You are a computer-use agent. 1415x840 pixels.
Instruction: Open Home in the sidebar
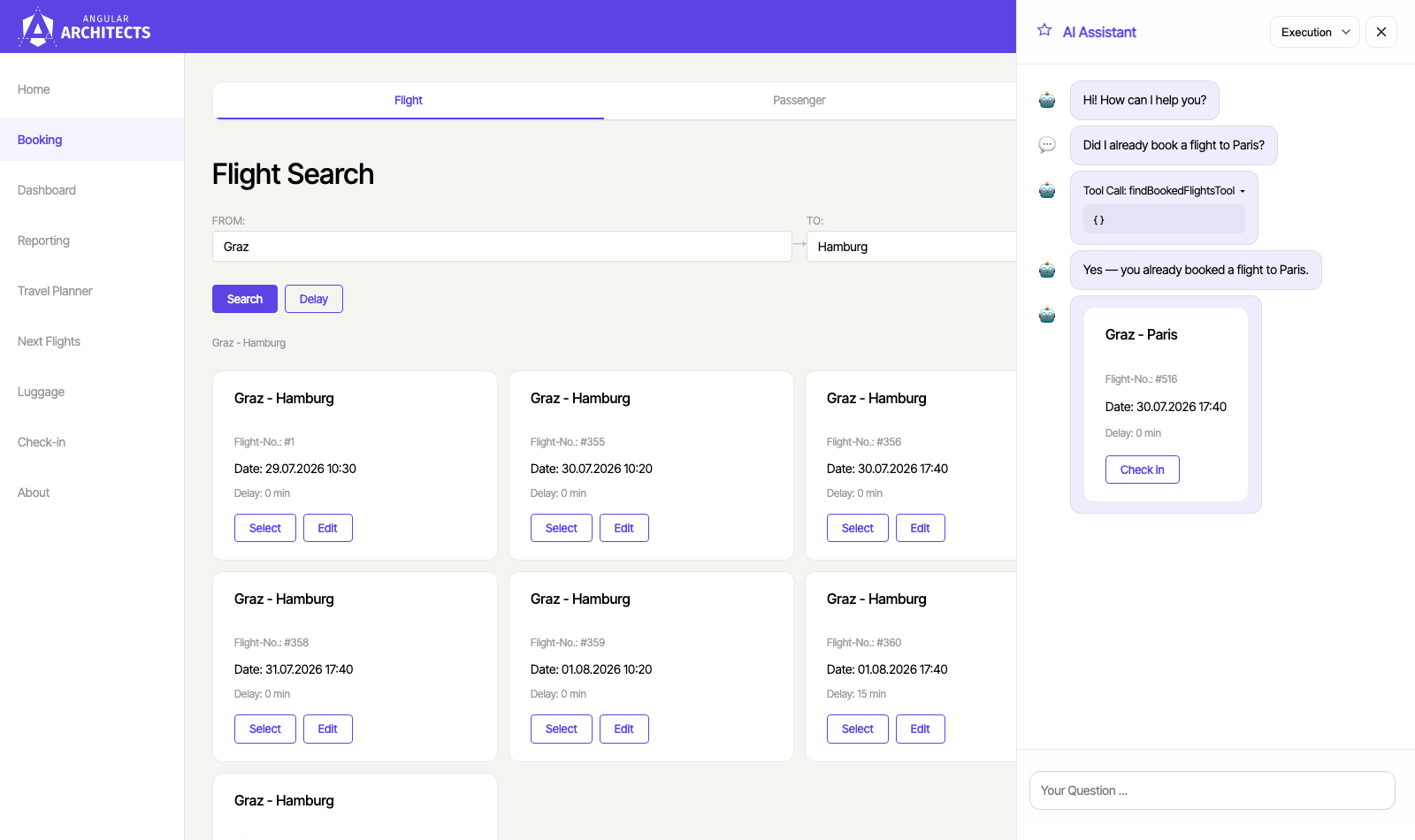(92, 89)
